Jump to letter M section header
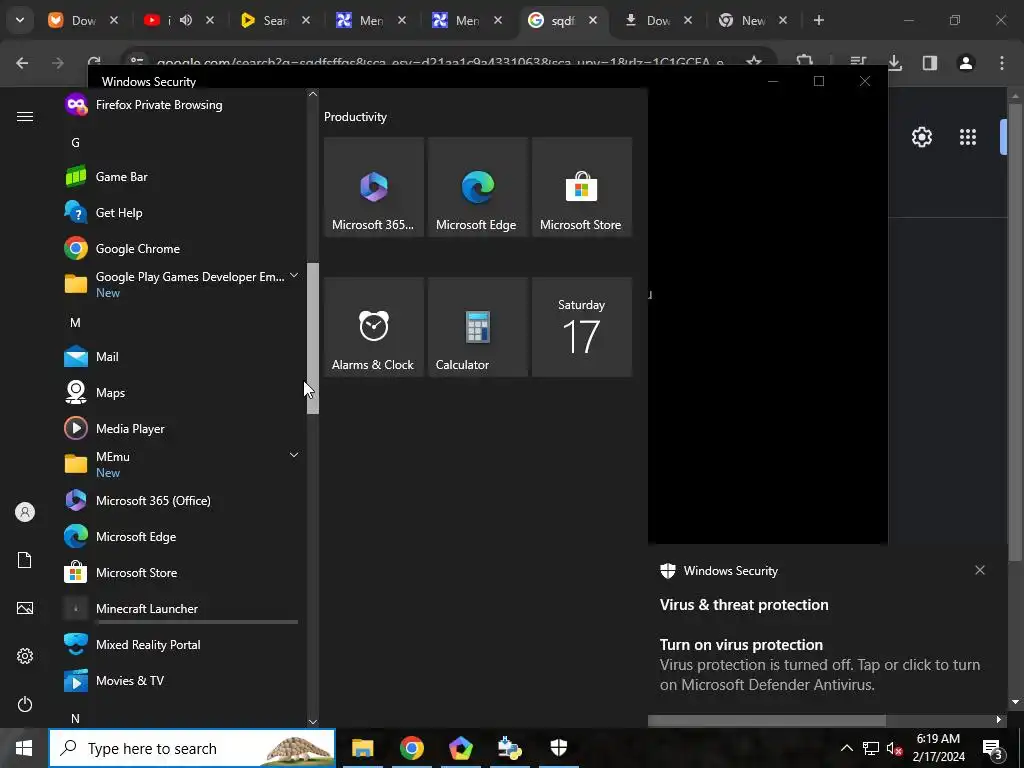 (76, 323)
